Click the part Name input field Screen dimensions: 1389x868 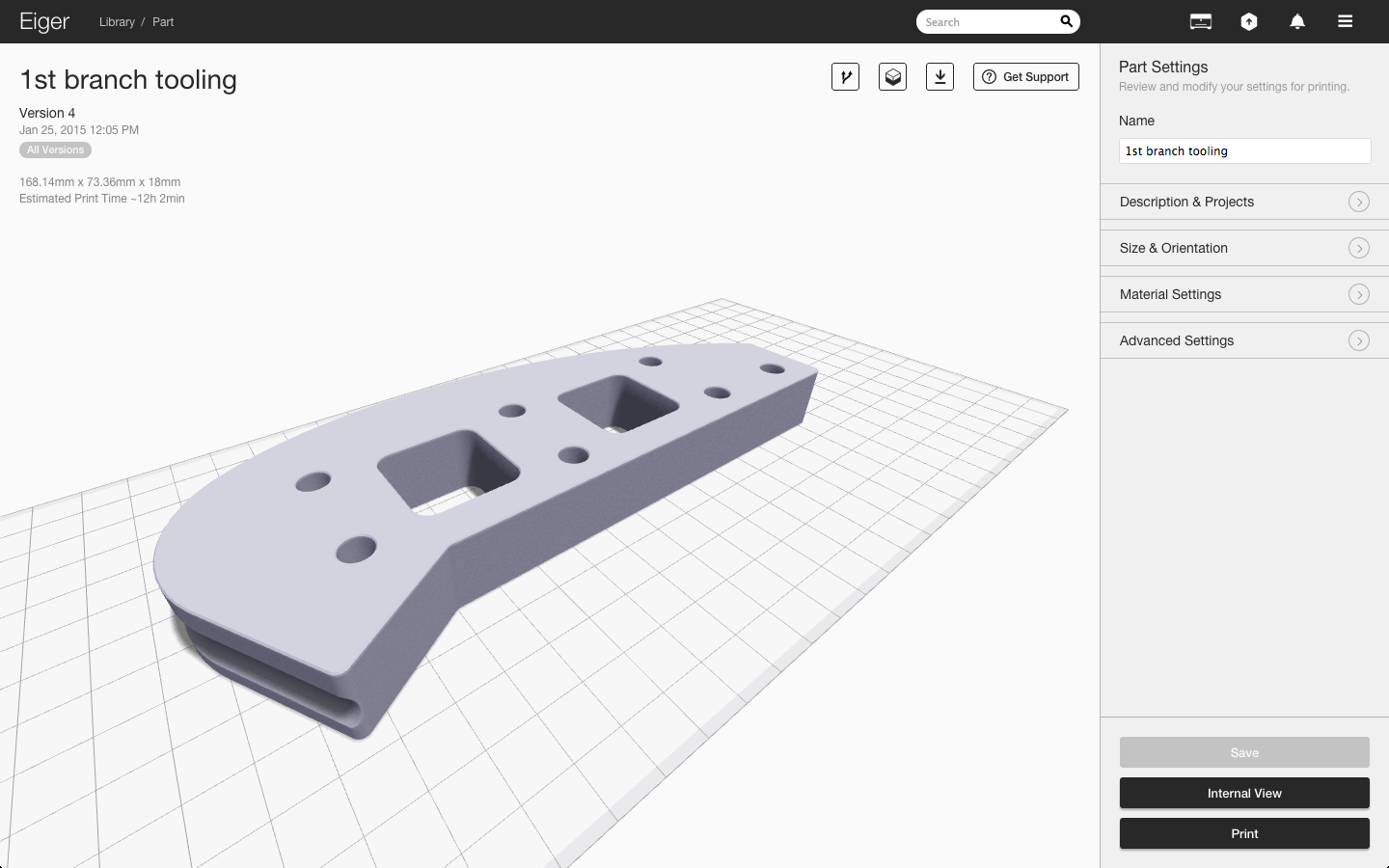[1244, 151]
